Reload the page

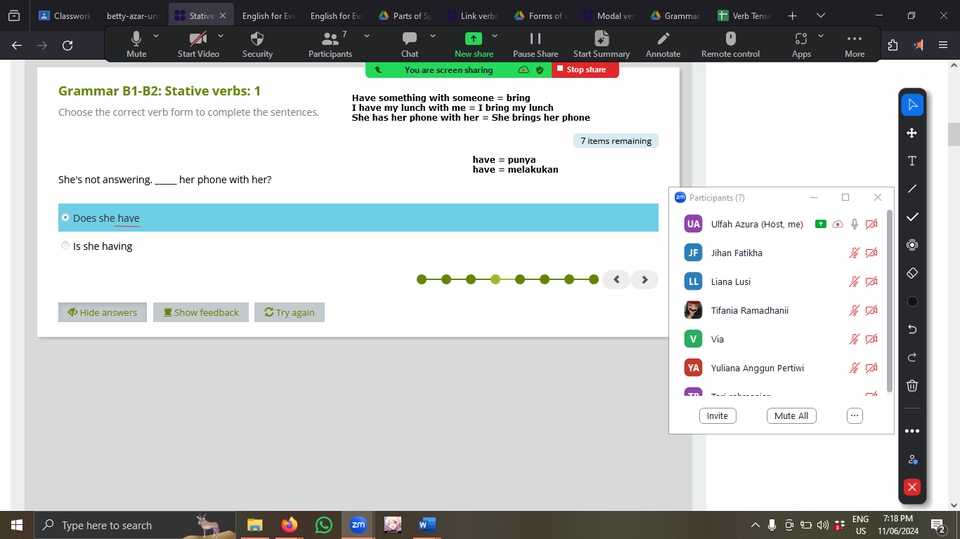[x=68, y=45]
